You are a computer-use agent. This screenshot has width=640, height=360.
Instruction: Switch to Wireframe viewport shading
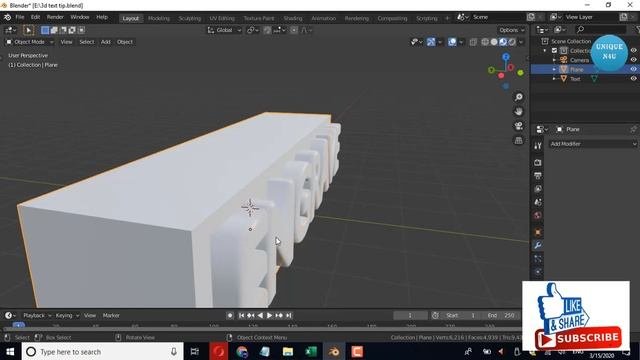pyautogui.click(x=485, y=42)
